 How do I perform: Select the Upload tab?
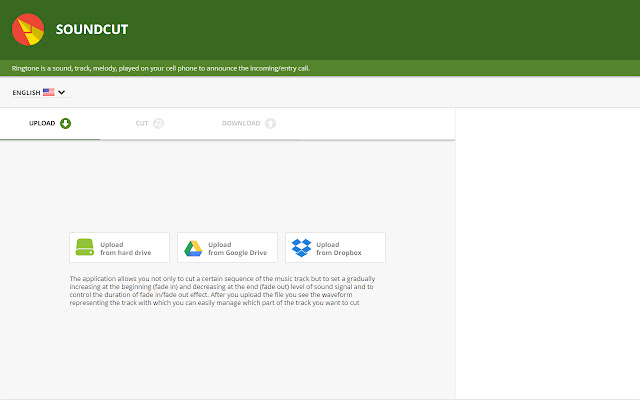(50, 123)
